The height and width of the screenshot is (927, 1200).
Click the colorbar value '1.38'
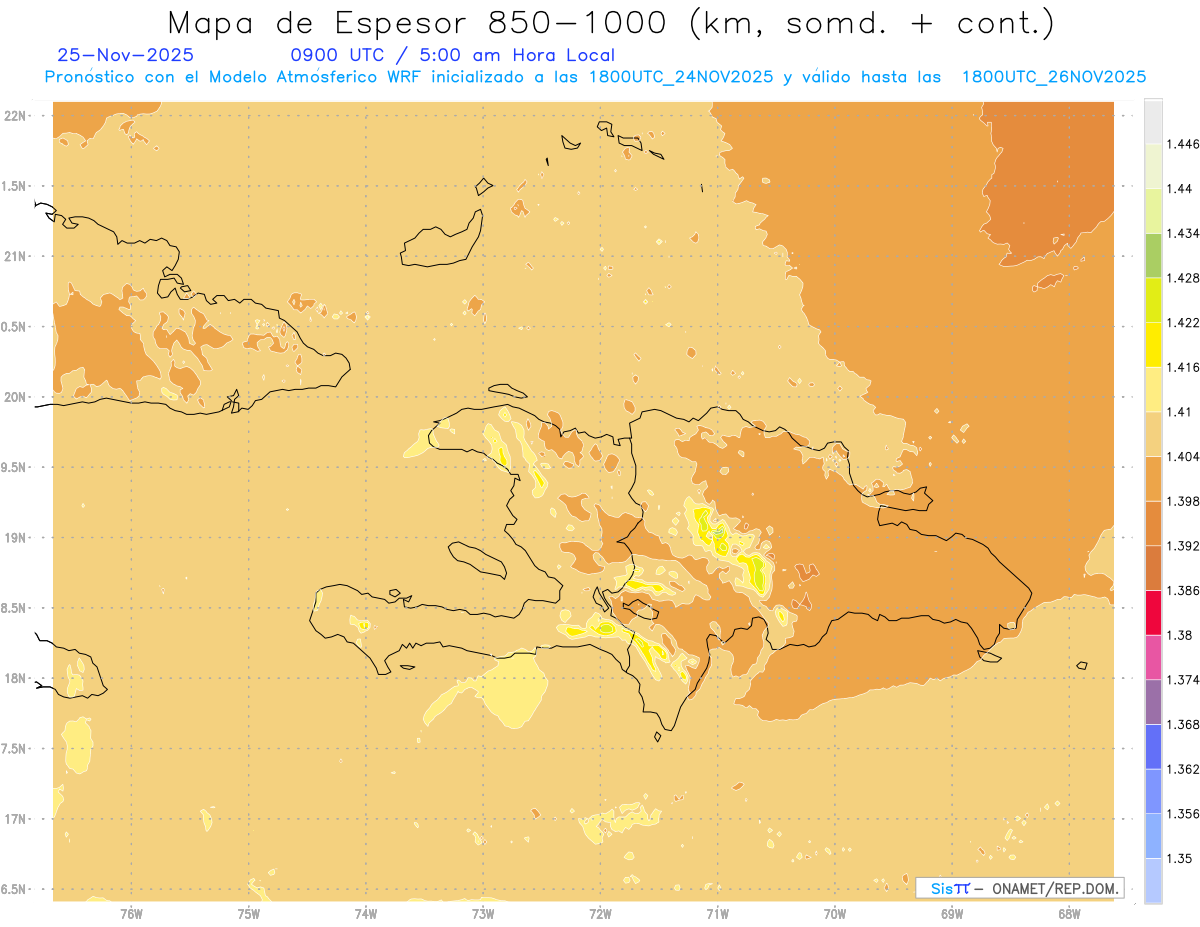(1180, 635)
